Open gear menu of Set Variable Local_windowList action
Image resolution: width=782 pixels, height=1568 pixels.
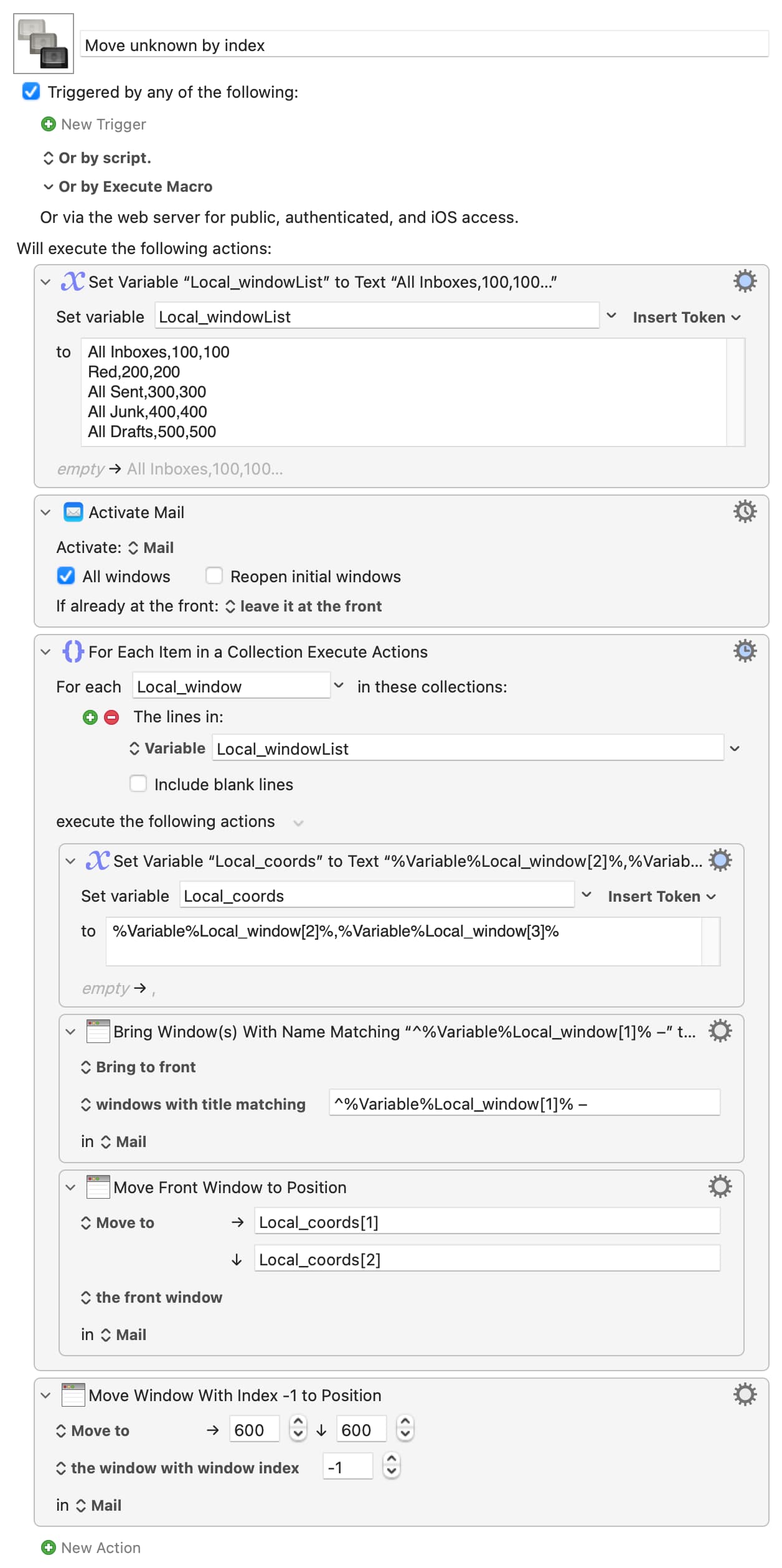click(745, 281)
